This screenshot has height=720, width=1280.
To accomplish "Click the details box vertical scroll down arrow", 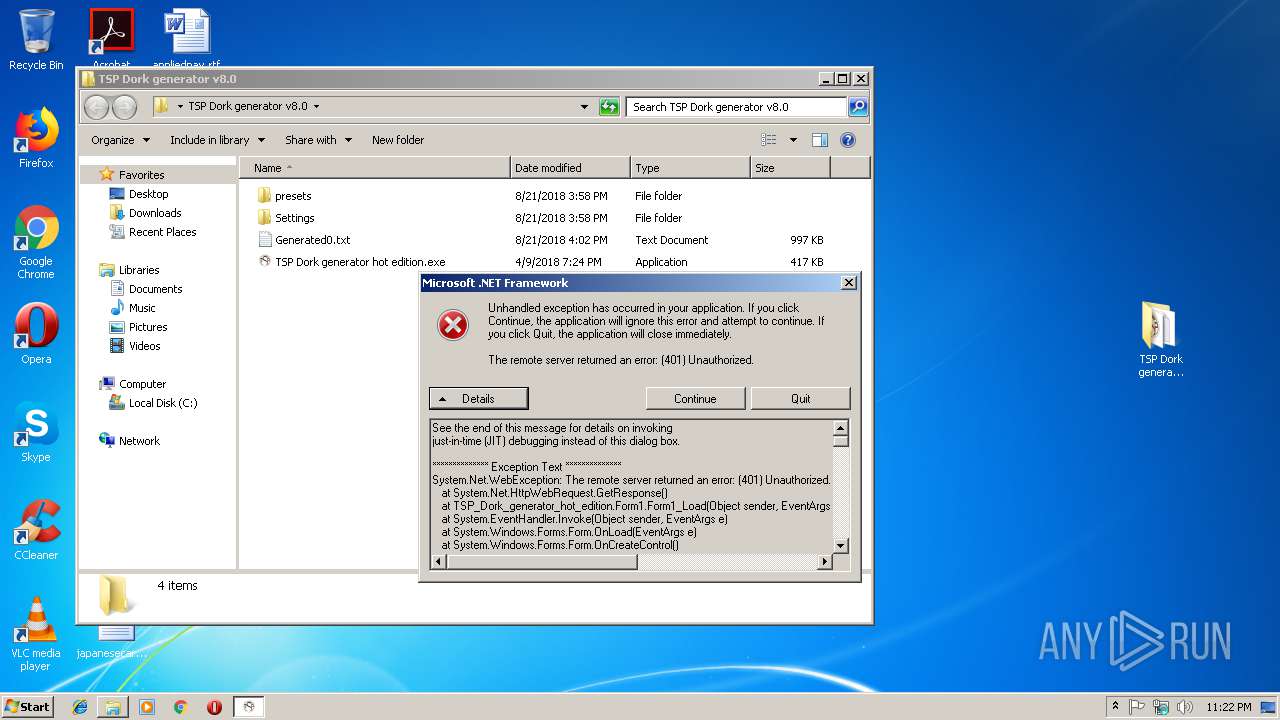I will point(841,545).
